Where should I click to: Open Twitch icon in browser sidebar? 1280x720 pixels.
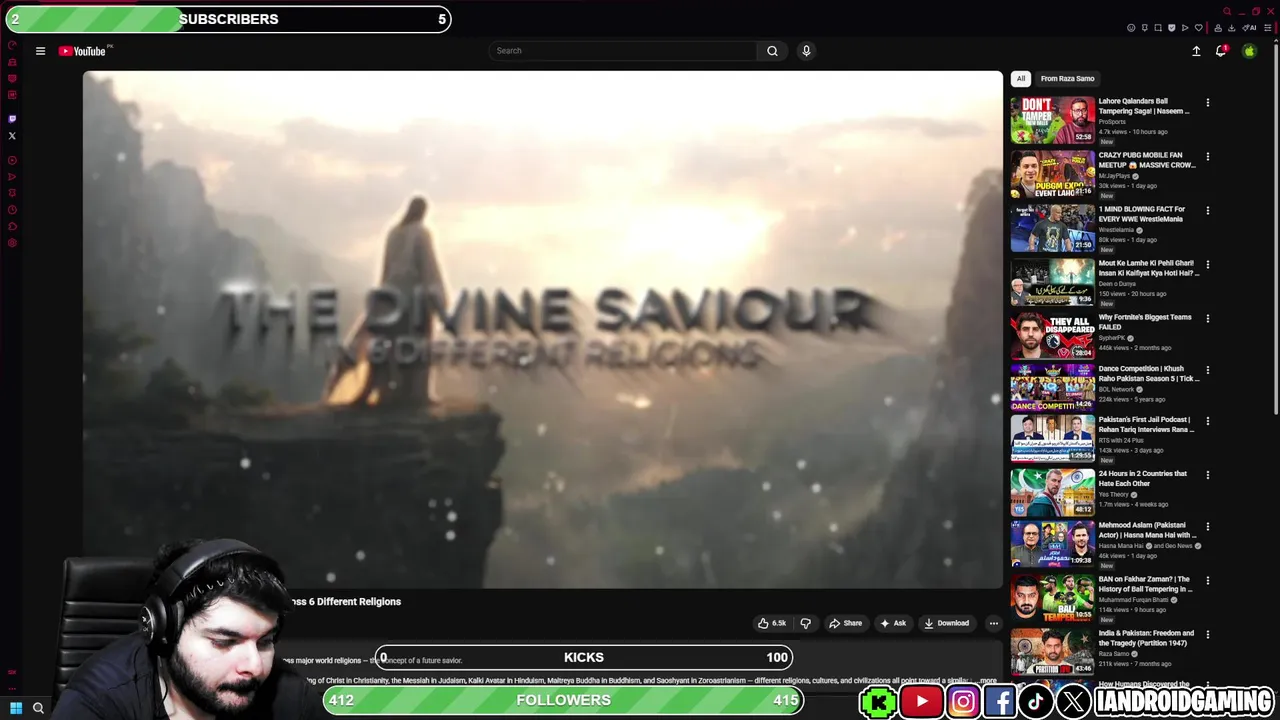click(12, 118)
